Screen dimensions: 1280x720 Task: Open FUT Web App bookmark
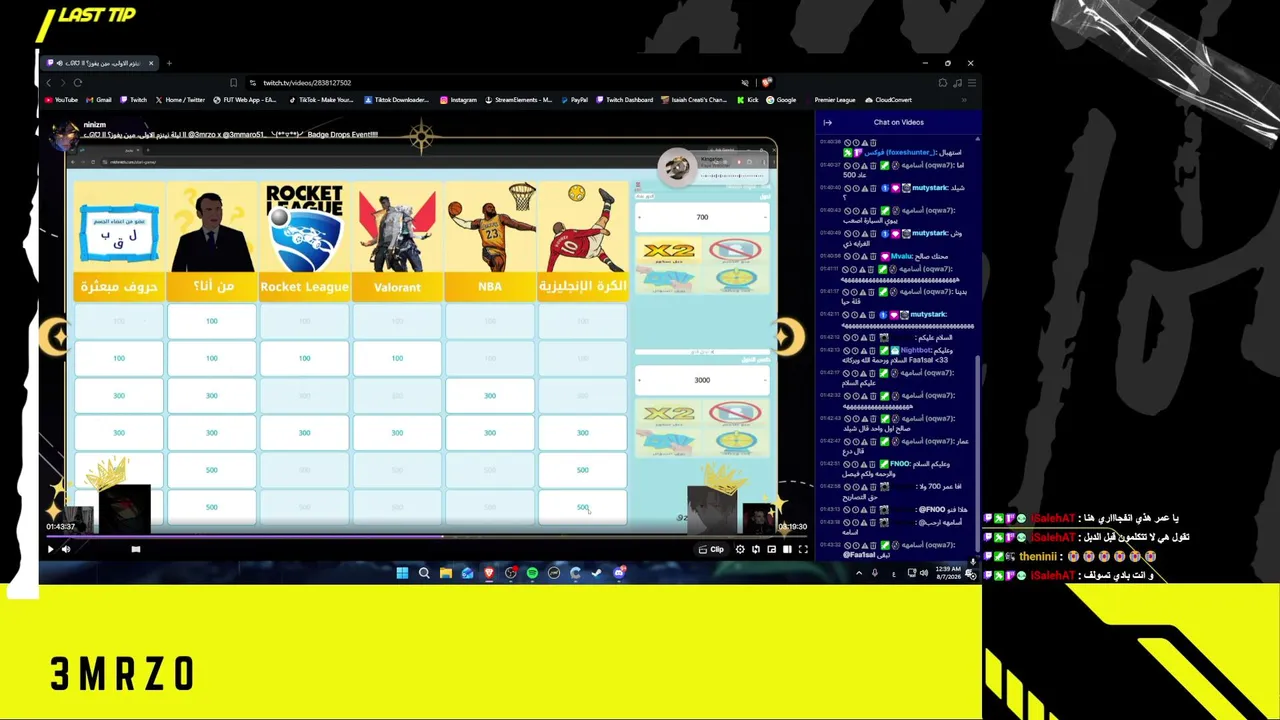point(245,100)
